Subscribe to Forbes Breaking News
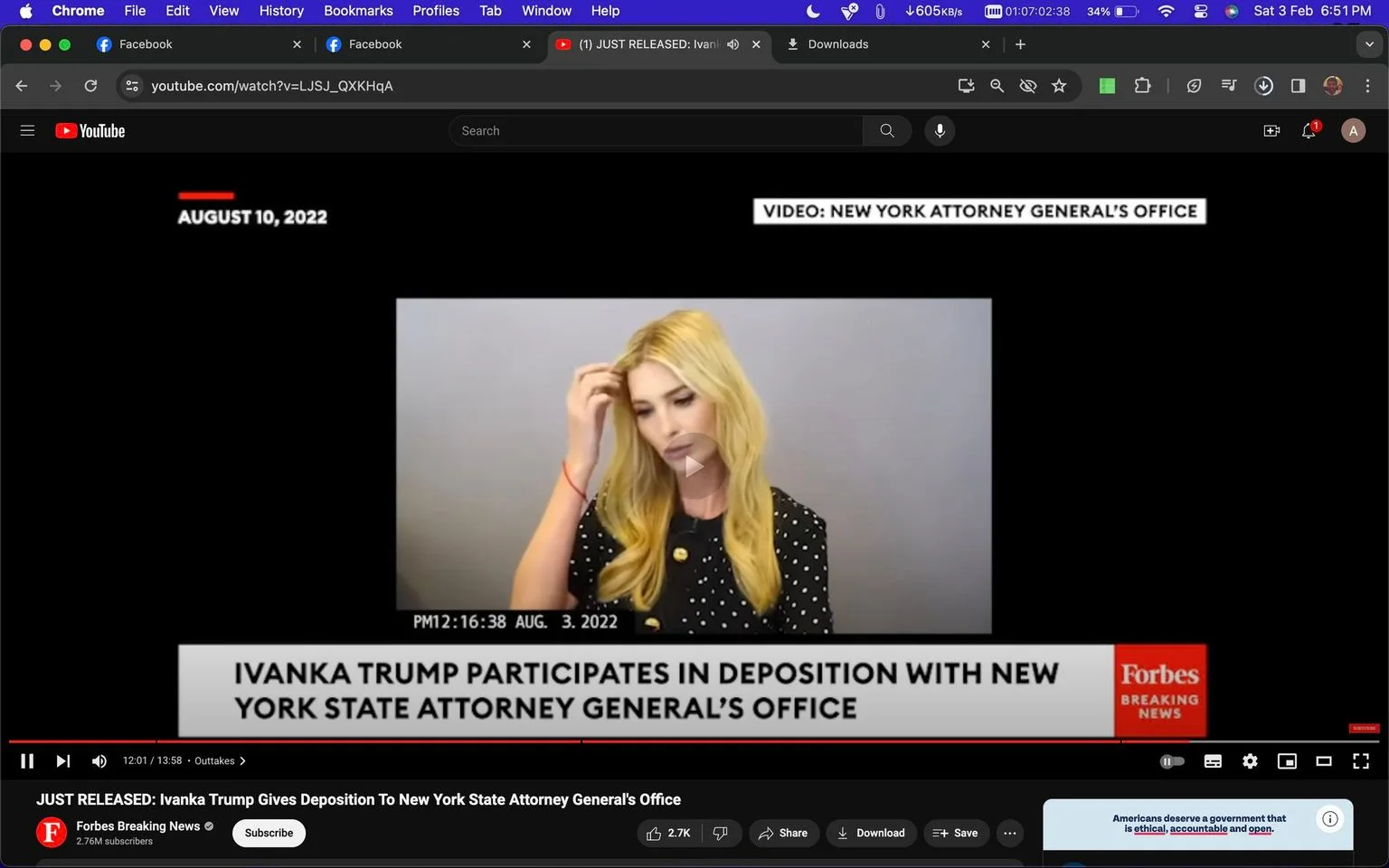 point(269,833)
